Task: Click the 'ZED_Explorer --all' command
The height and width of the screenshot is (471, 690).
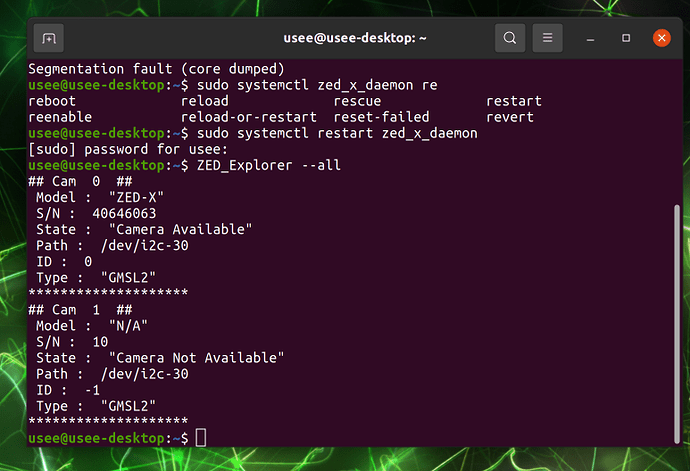Action: click(268, 165)
